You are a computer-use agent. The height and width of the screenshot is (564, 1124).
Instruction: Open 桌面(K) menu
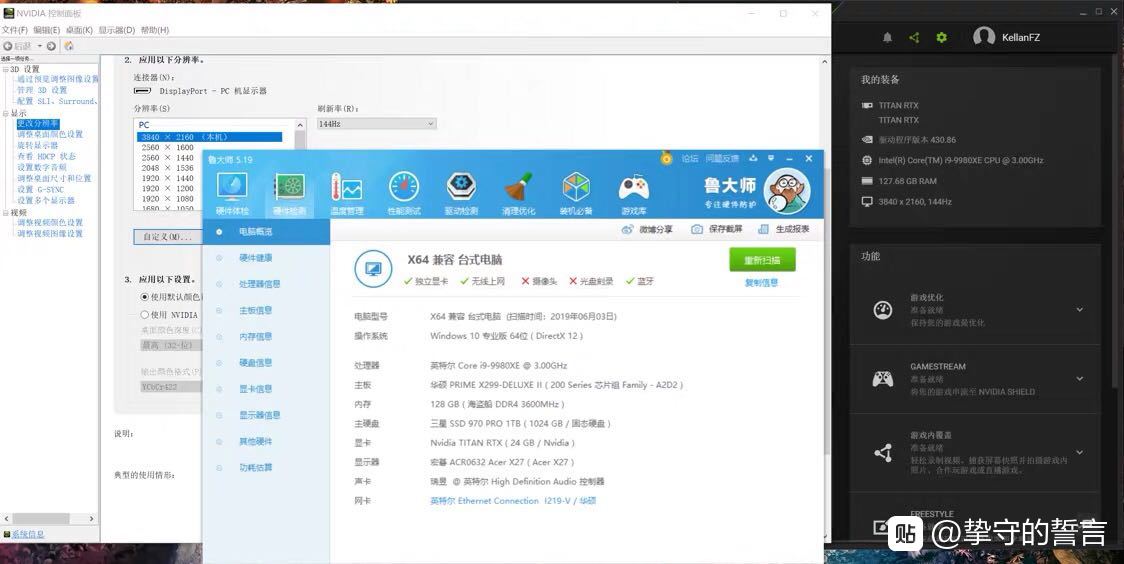[79, 30]
